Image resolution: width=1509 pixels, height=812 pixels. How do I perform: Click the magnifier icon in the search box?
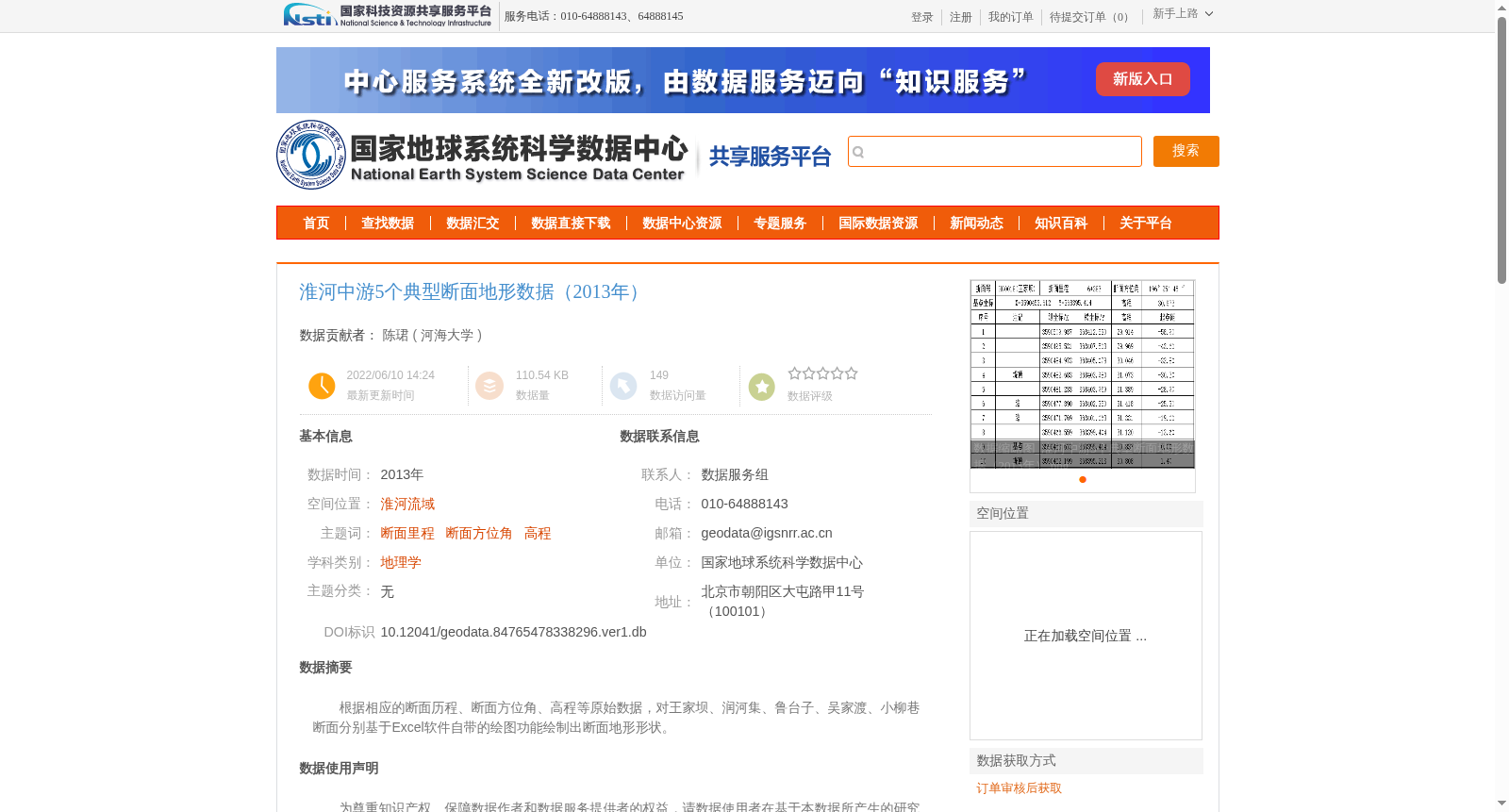858,152
